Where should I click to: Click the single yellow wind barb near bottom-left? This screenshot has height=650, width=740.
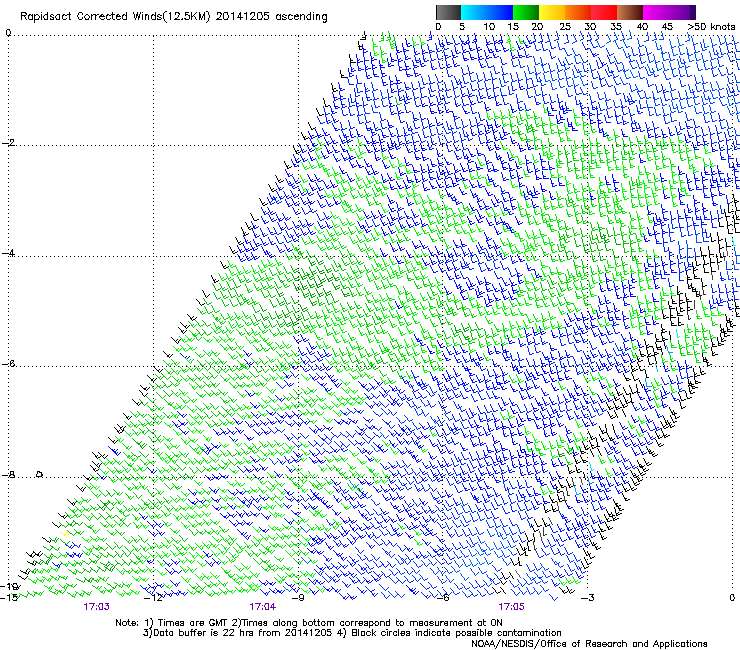pyautogui.click(x=64, y=534)
